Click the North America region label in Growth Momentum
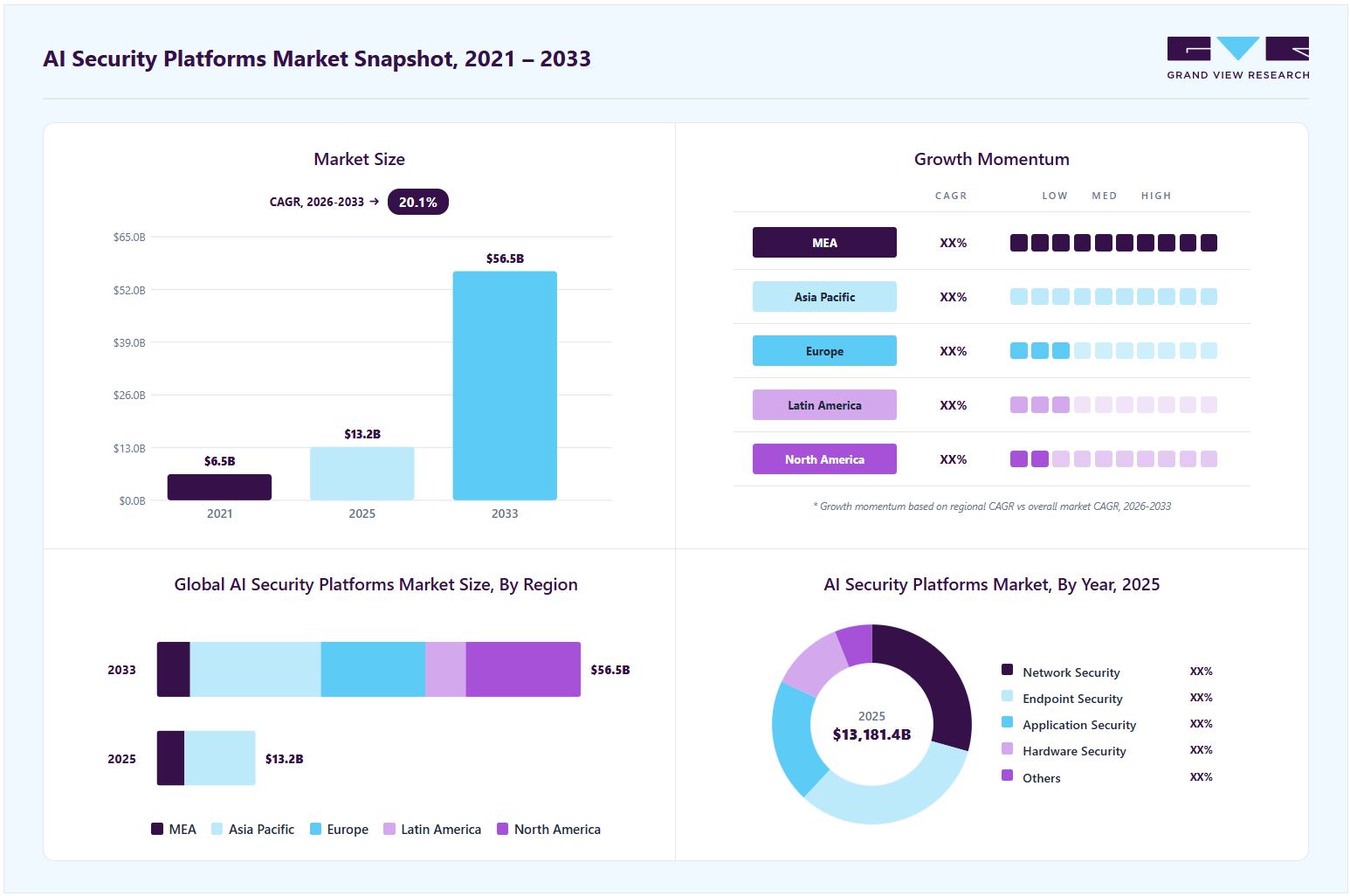Screen dimensions: 1350x896 (x=824, y=459)
